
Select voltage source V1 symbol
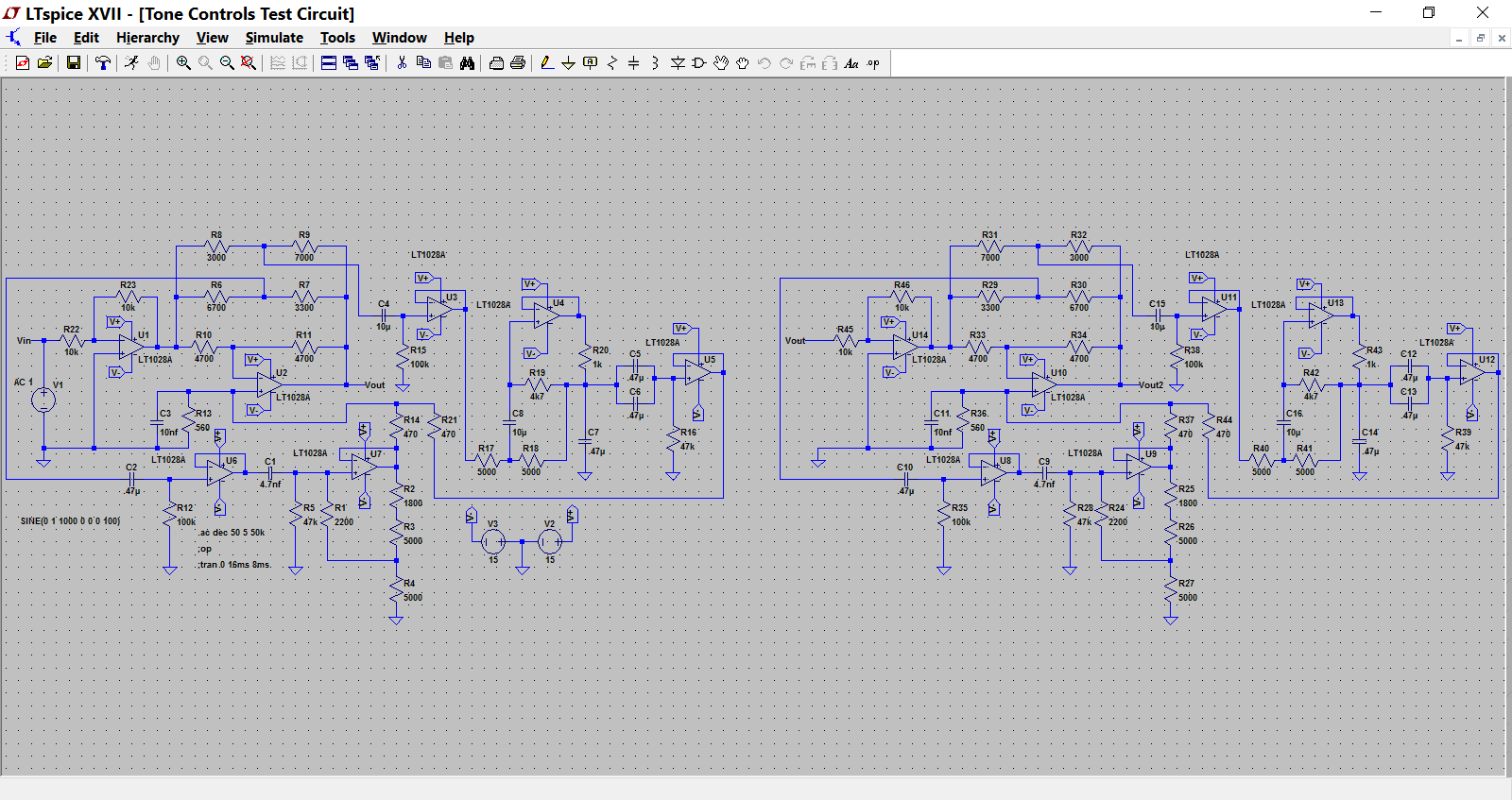[x=43, y=400]
